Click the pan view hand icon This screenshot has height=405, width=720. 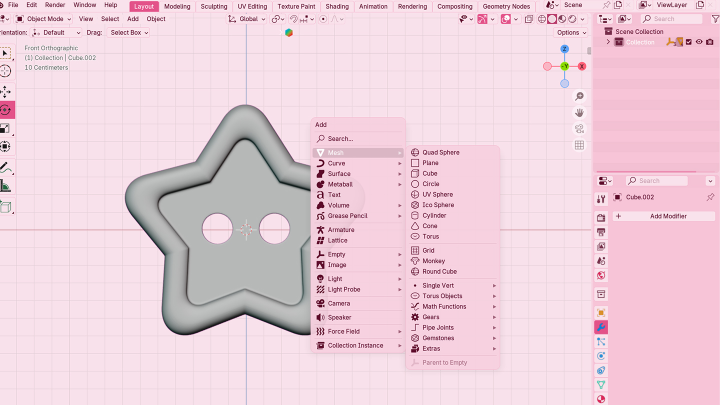point(579,112)
